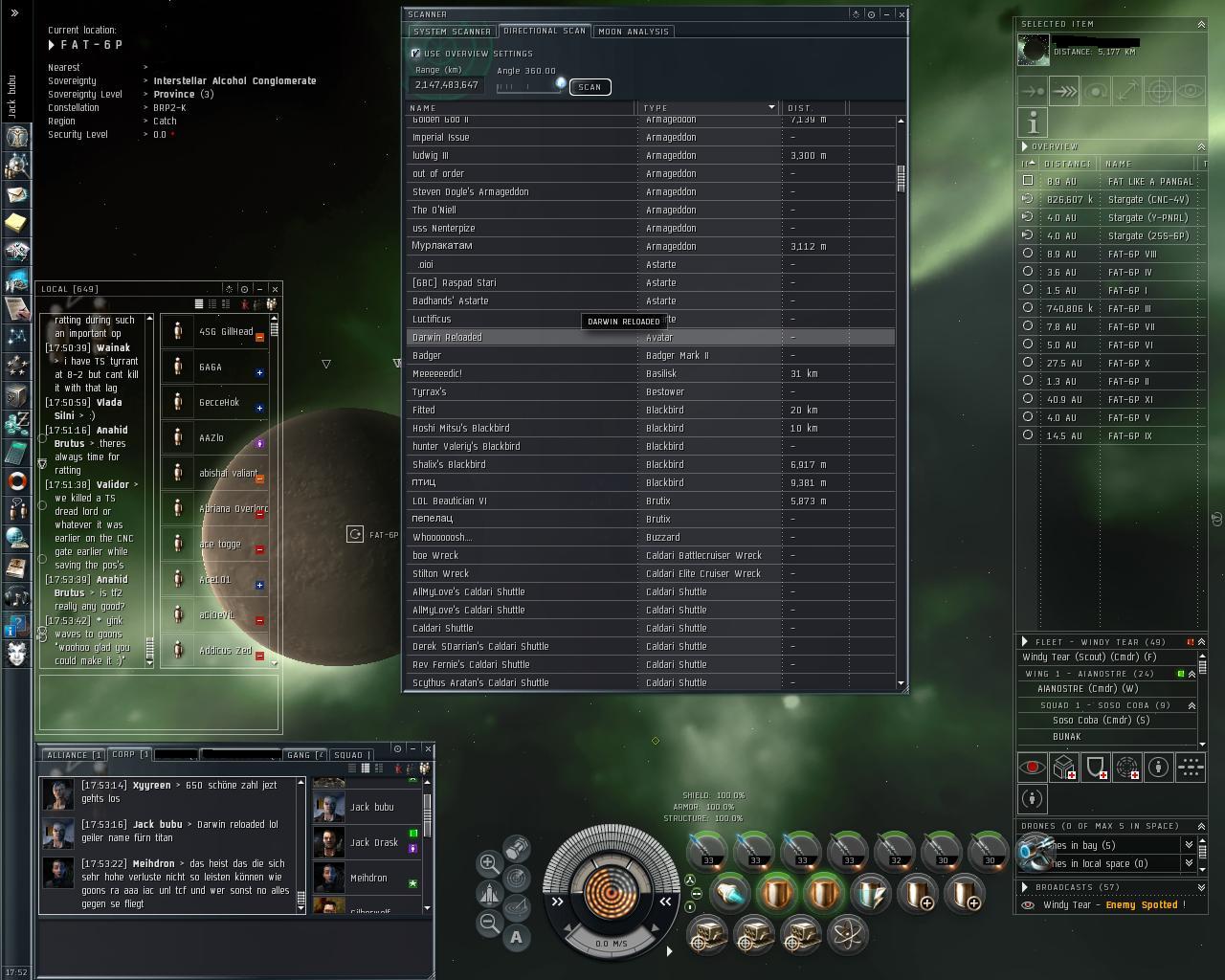
Task: Expand Drones in Local Space group
Action: point(1189,863)
